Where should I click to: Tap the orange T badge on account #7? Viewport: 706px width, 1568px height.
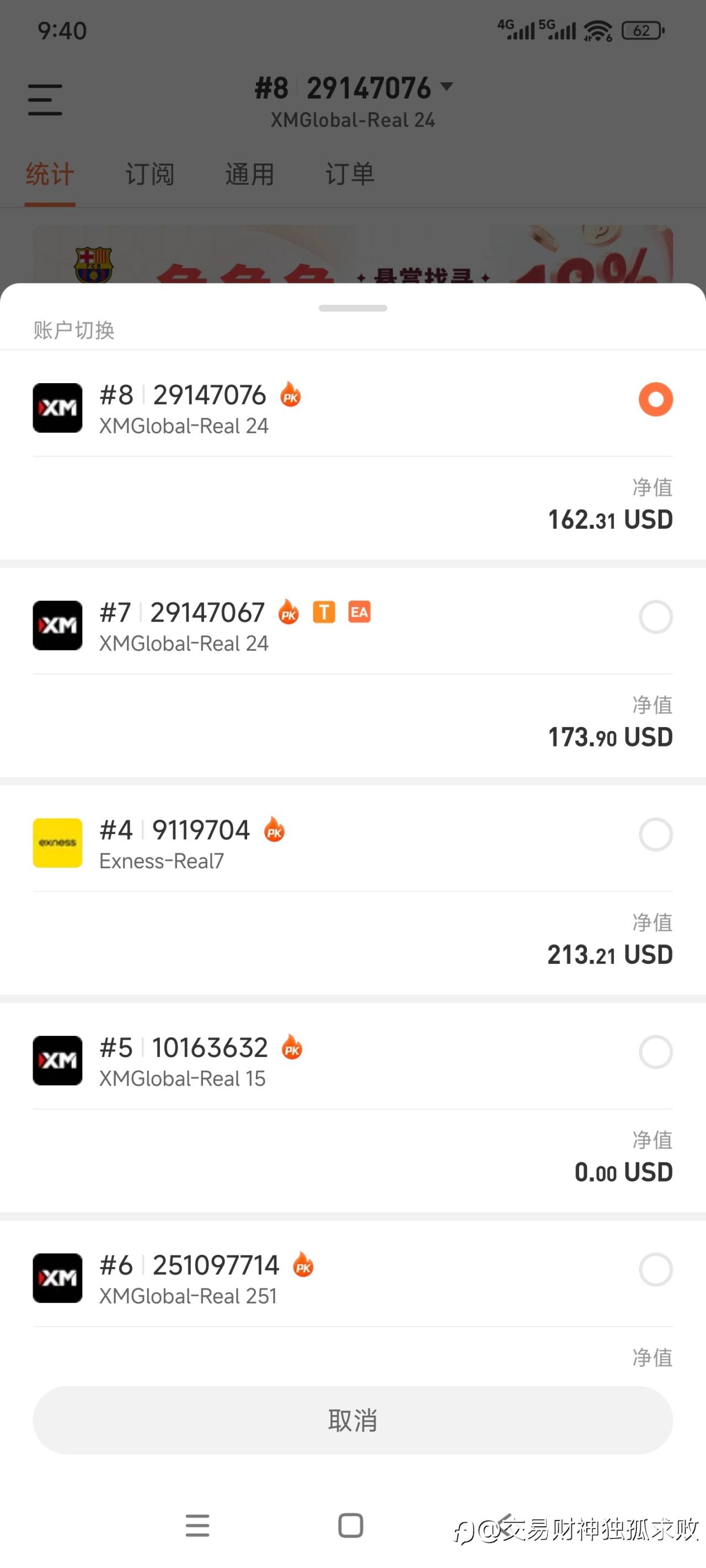point(324,613)
